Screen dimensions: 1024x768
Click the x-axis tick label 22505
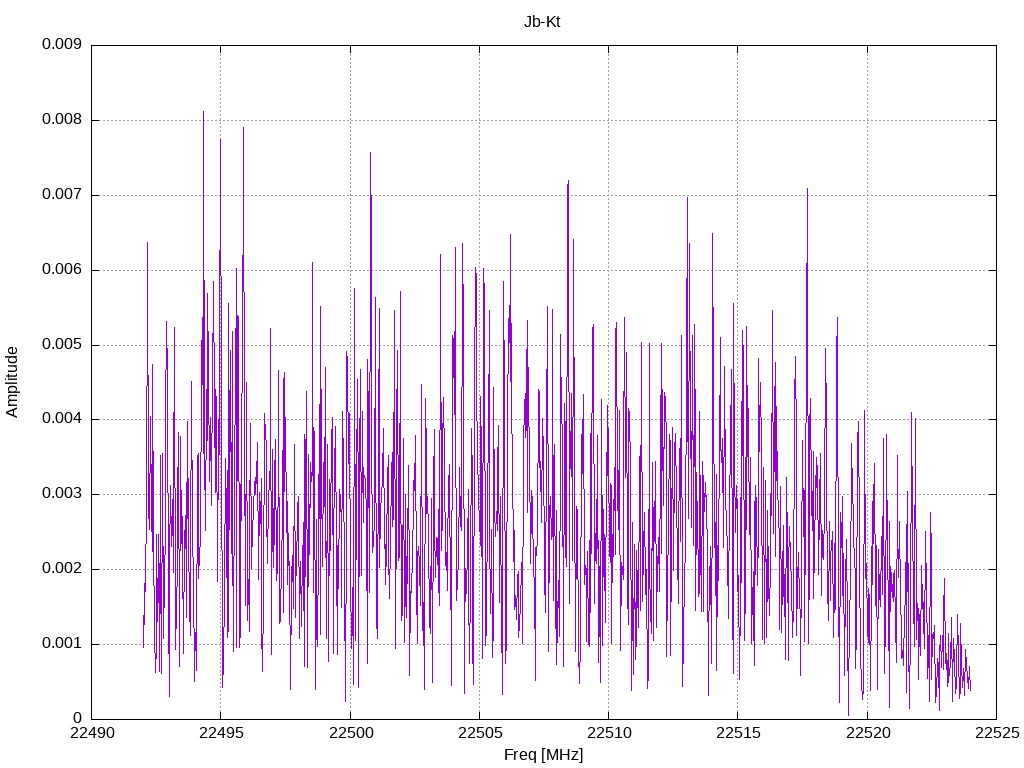(480, 733)
